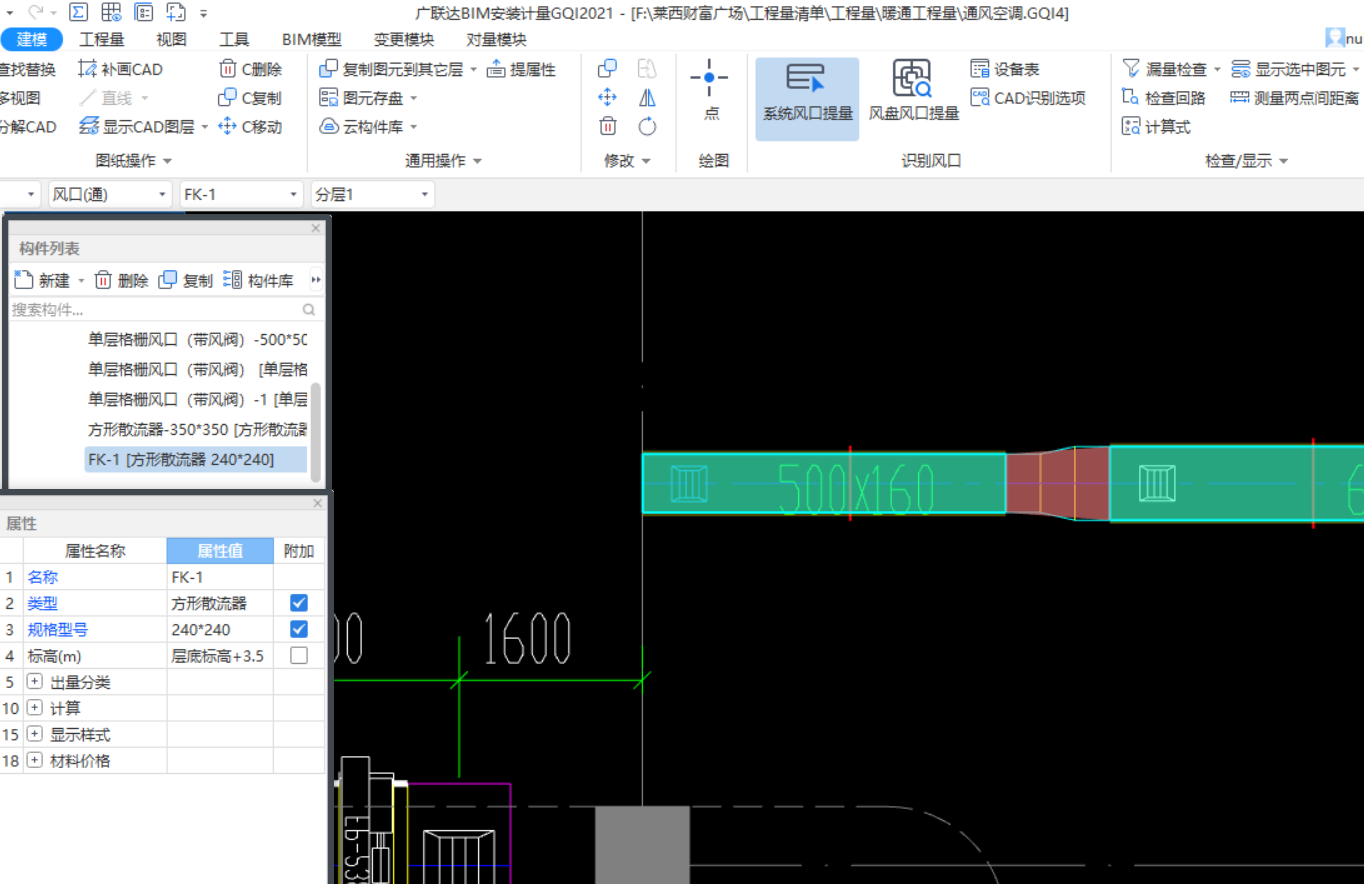Expand the 材料价格 property group
Image resolution: width=1364 pixels, height=884 pixels.
coord(35,760)
